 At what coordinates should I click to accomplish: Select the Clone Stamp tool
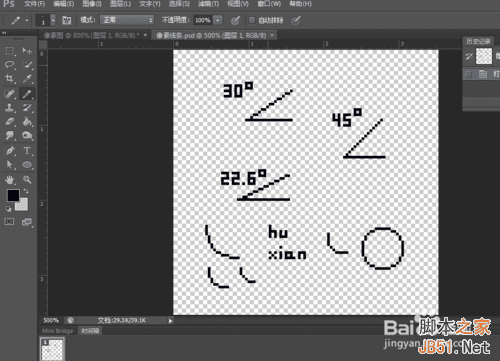(9, 108)
